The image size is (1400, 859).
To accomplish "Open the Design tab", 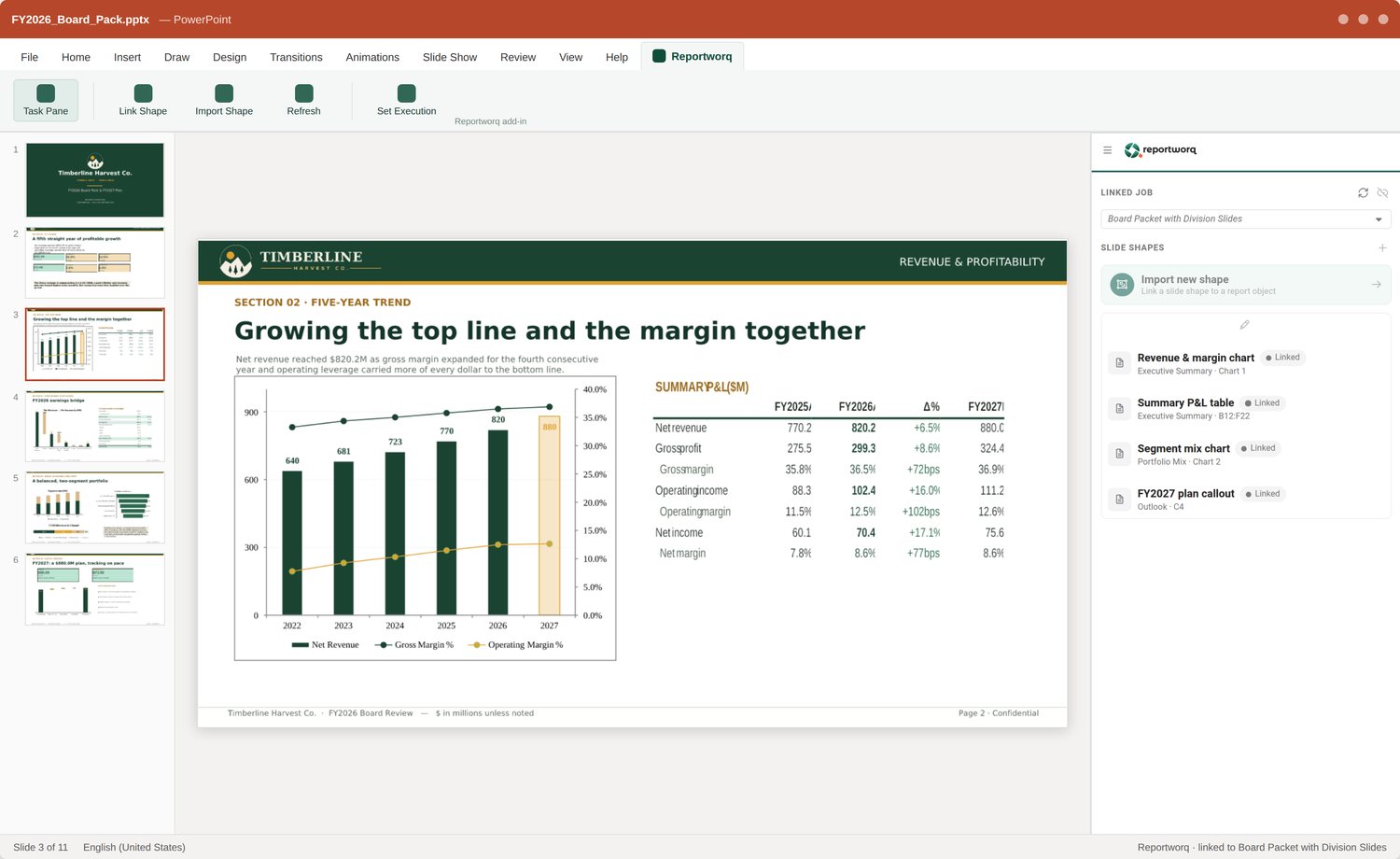I will [230, 57].
